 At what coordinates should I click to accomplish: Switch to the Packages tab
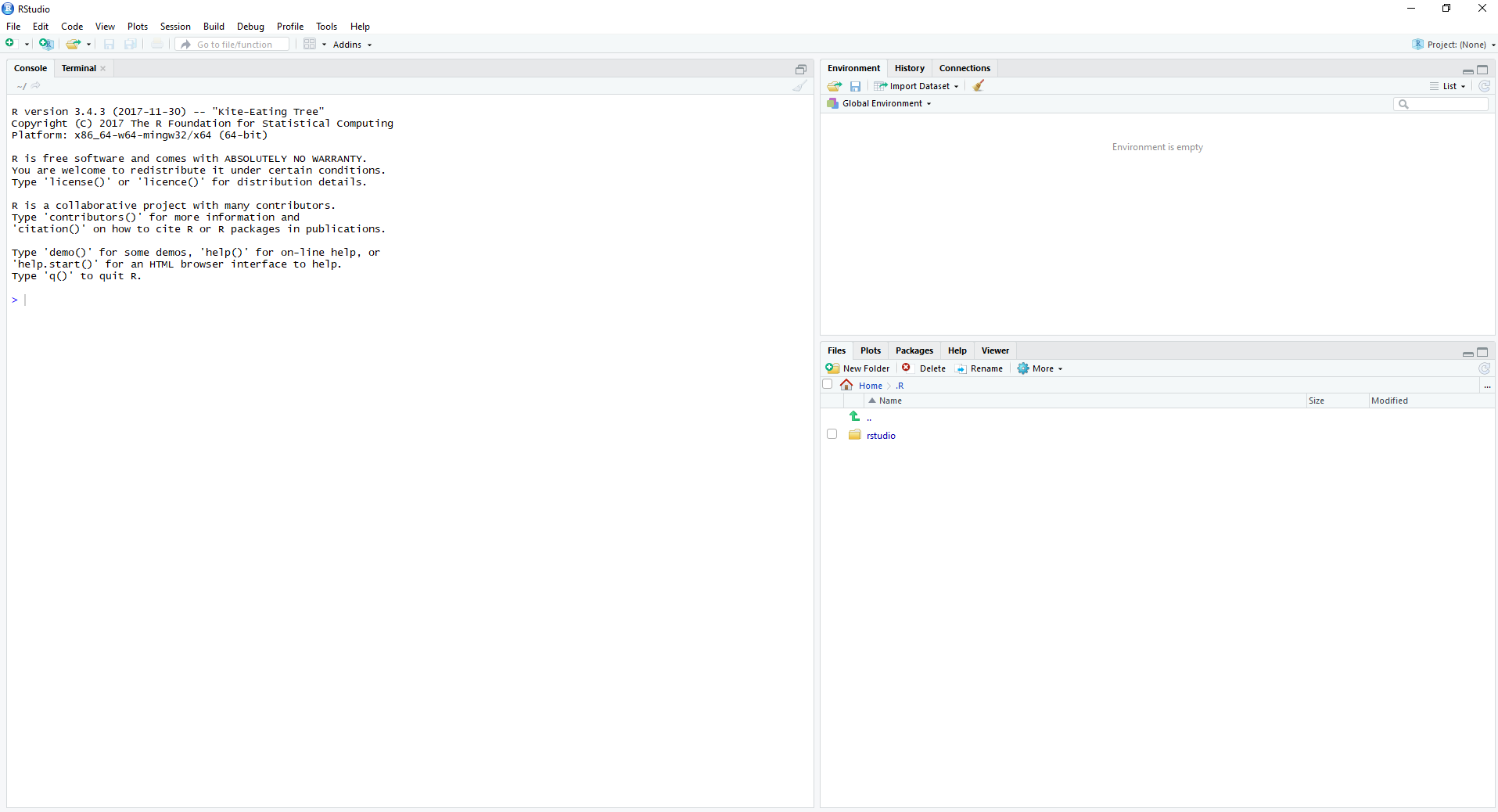coord(914,350)
